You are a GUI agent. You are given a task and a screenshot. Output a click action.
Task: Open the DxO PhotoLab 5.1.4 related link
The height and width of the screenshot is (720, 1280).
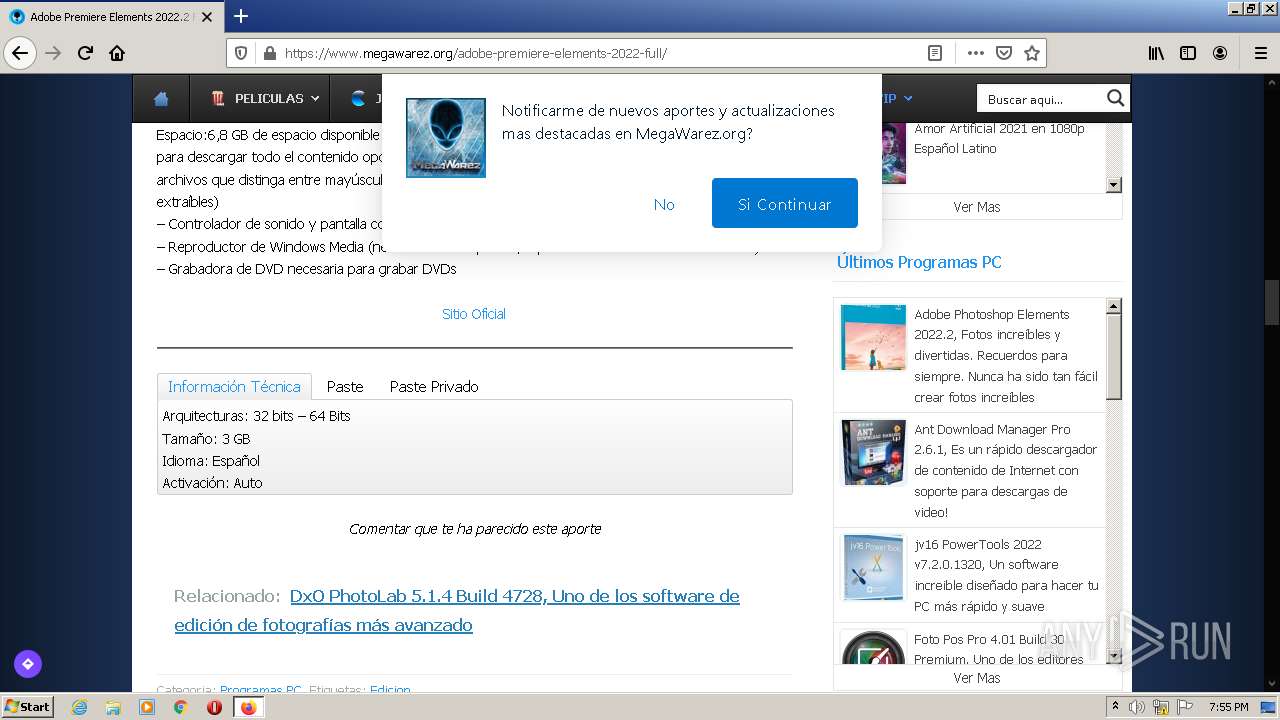(457, 610)
